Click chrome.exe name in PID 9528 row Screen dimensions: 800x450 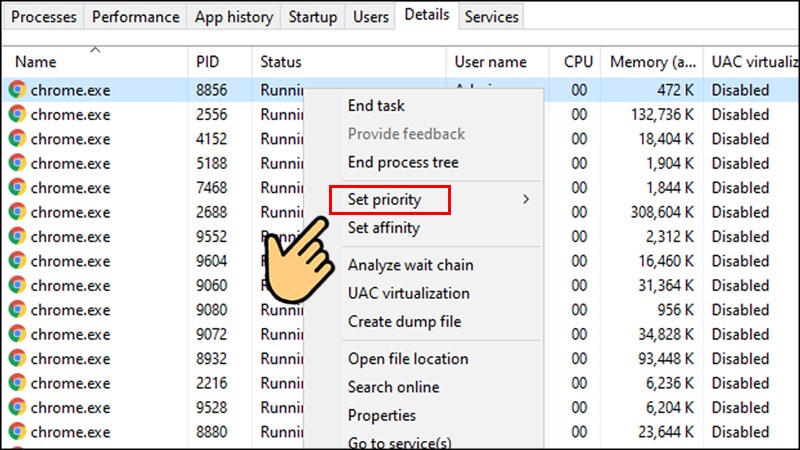[70, 408]
